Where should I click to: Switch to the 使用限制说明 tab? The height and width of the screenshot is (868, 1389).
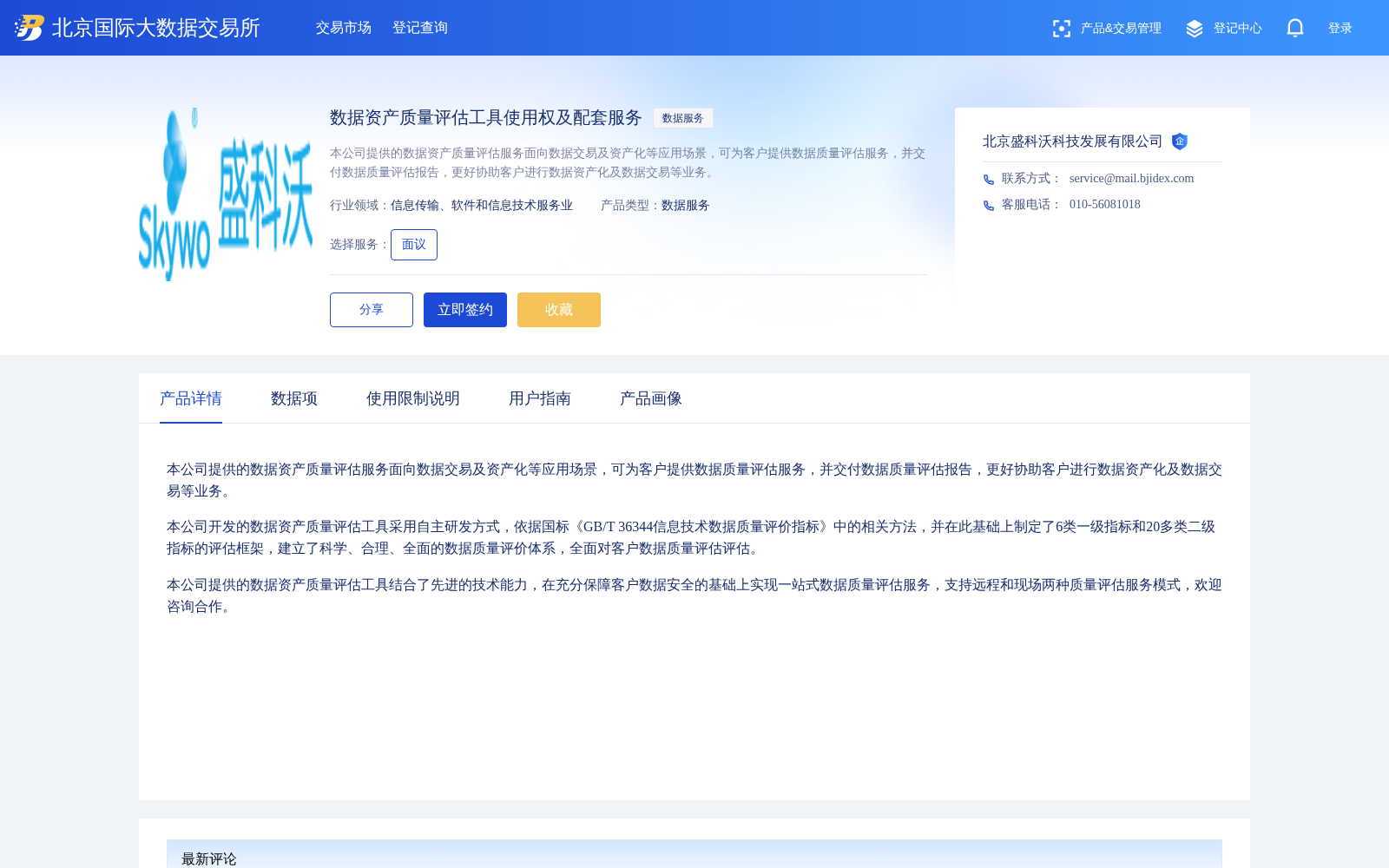[413, 398]
